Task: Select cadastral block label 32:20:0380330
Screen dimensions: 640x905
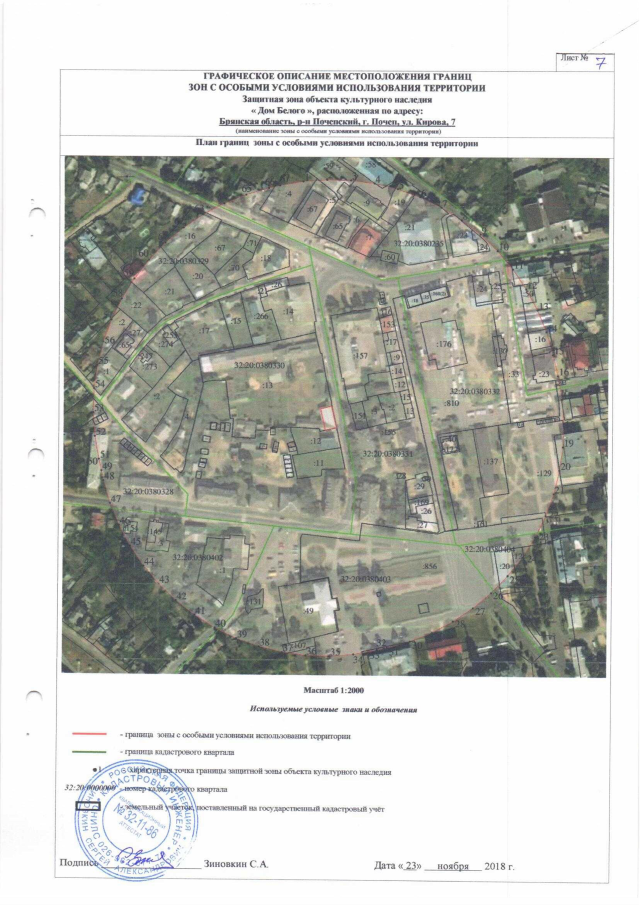Action: point(258,366)
